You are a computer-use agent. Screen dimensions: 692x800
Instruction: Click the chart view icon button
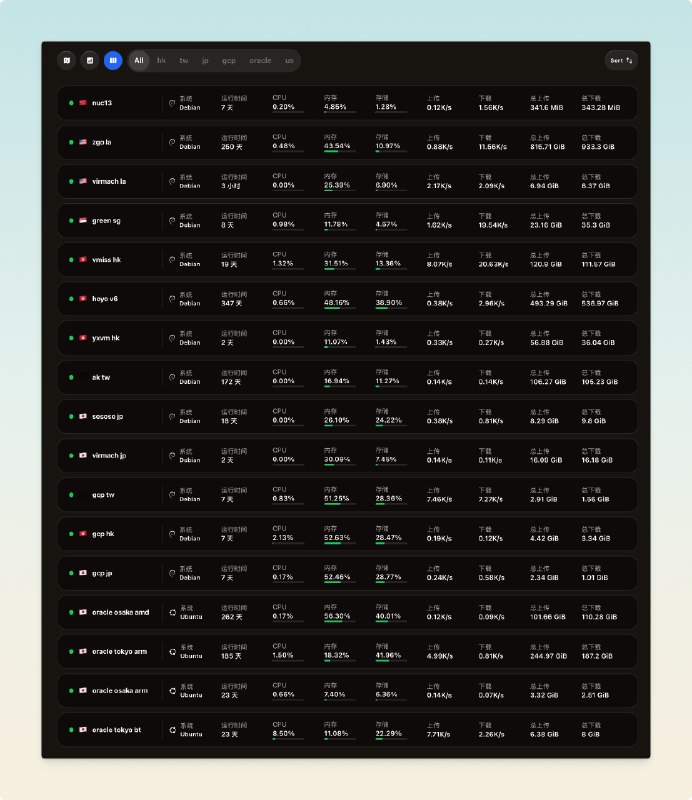[90, 61]
